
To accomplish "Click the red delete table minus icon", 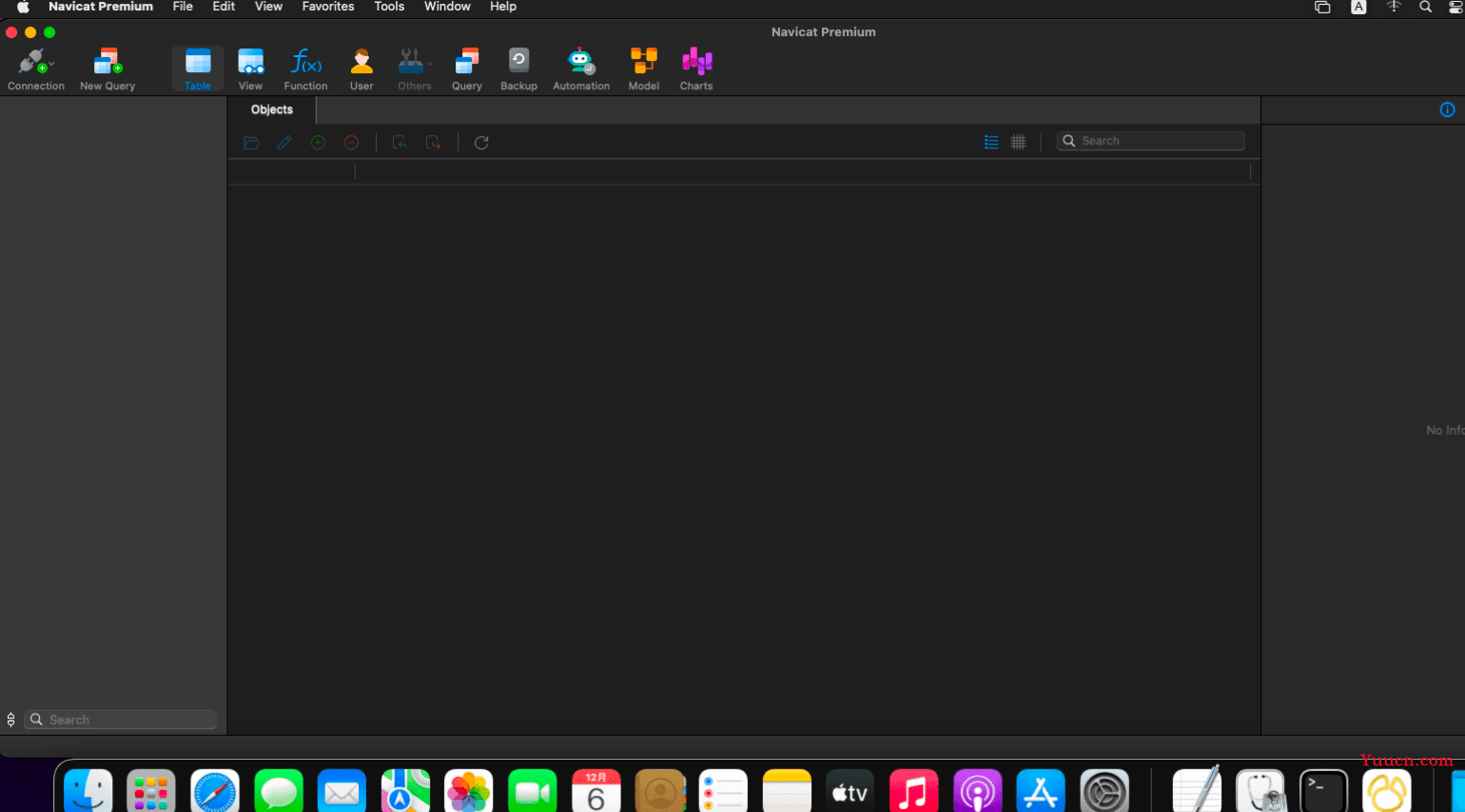I will (x=351, y=143).
